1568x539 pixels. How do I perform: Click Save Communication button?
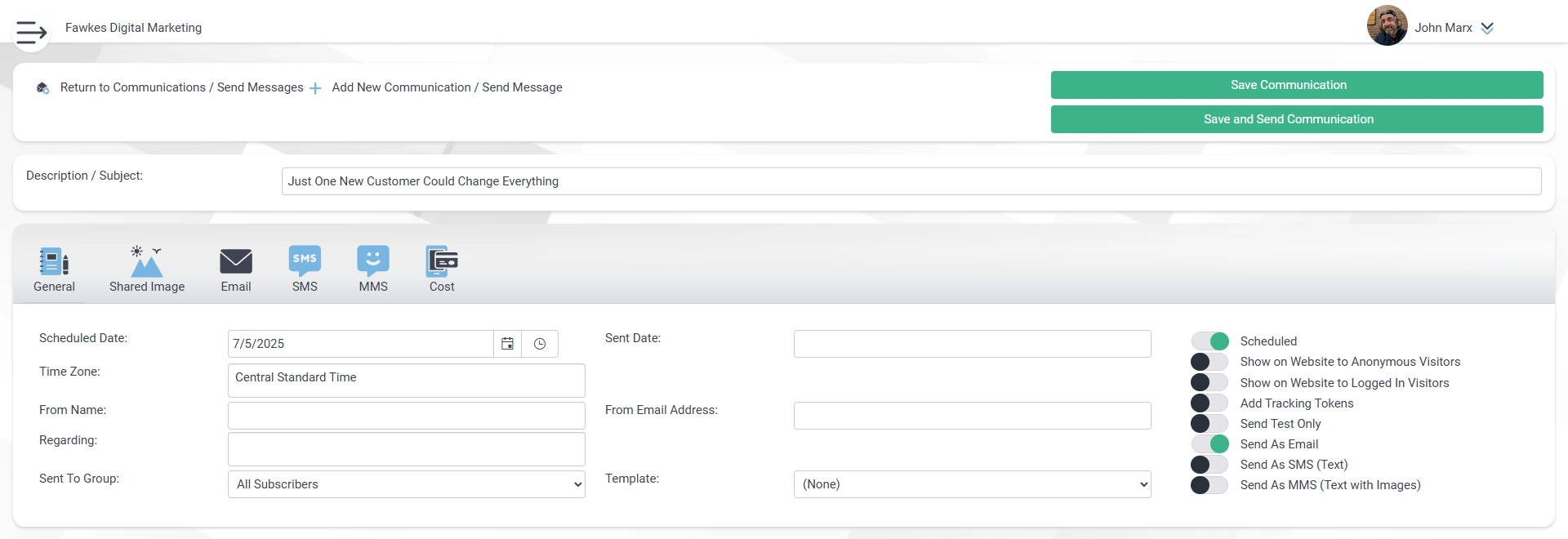click(x=1296, y=85)
